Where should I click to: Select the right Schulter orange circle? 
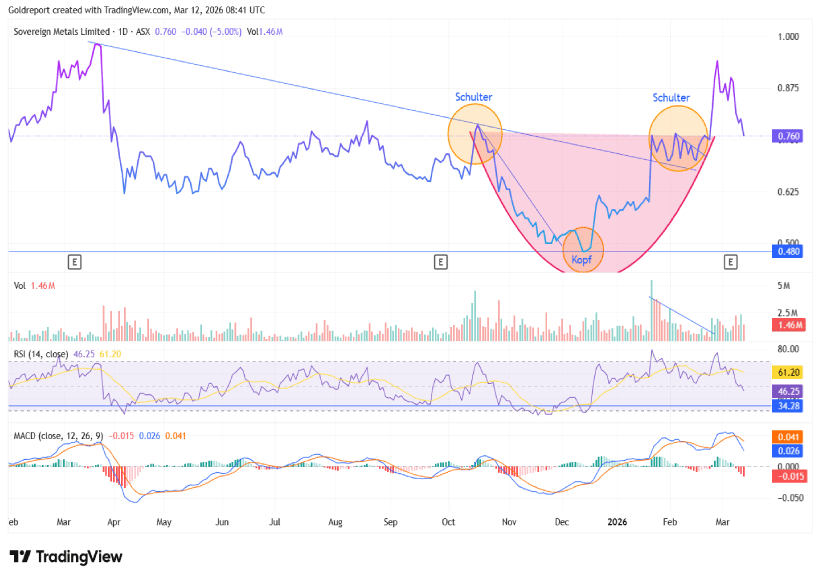coord(676,138)
